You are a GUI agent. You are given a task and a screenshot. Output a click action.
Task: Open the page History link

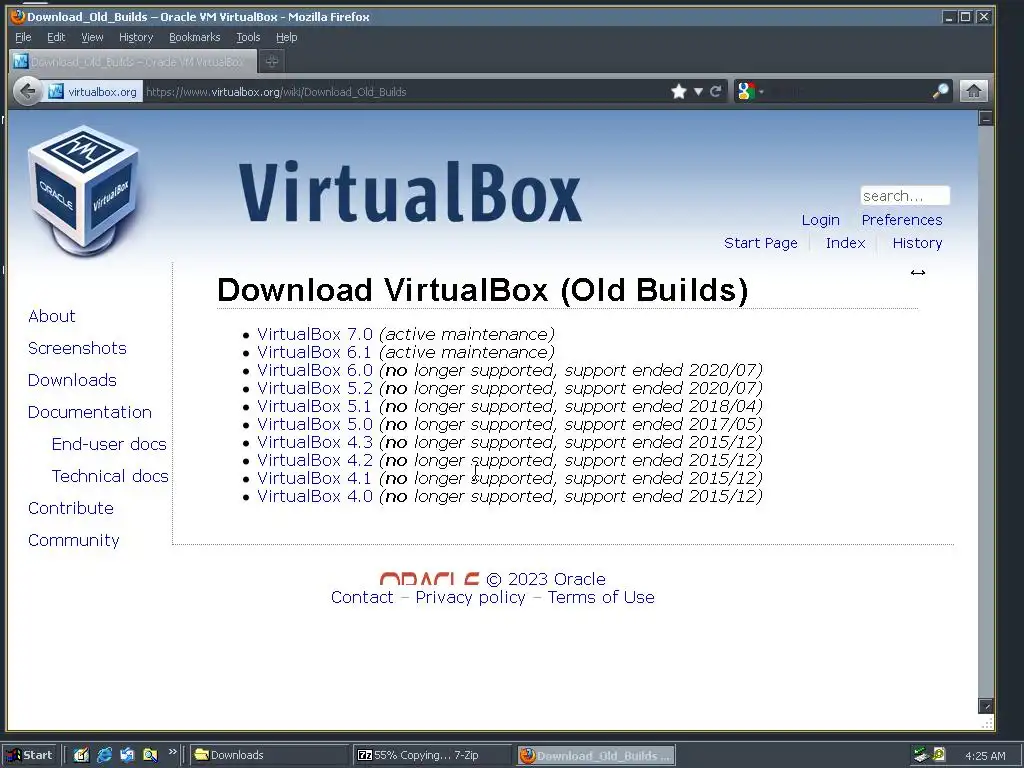[x=918, y=243]
